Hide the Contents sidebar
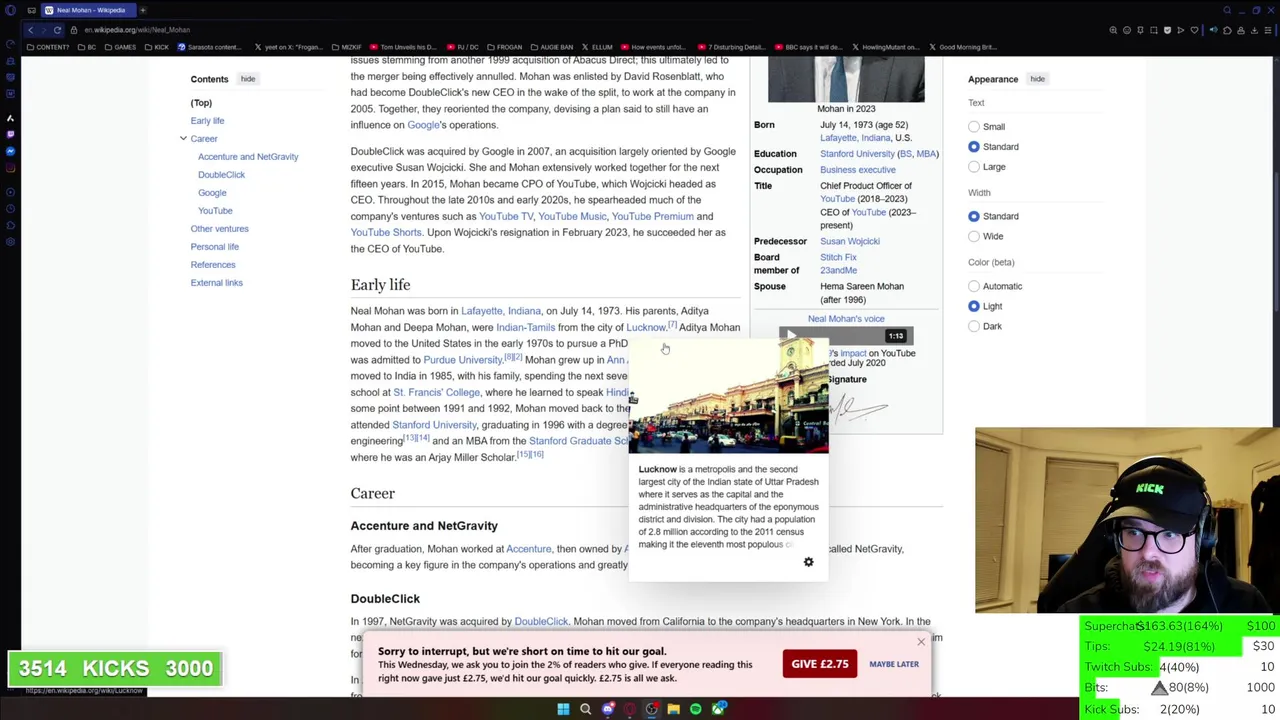Image resolution: width=1280 pixels, height=720 pixels. coord(248,79)
